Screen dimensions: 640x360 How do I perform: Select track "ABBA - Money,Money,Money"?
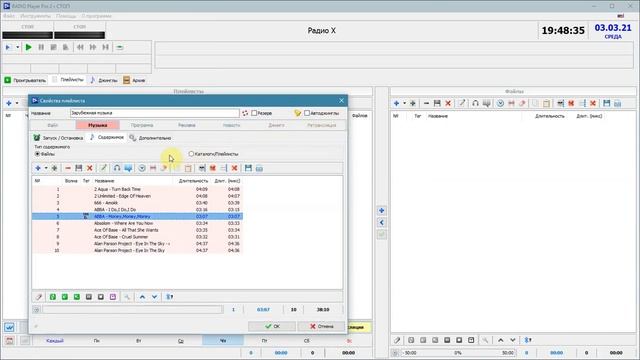(138, 216)
